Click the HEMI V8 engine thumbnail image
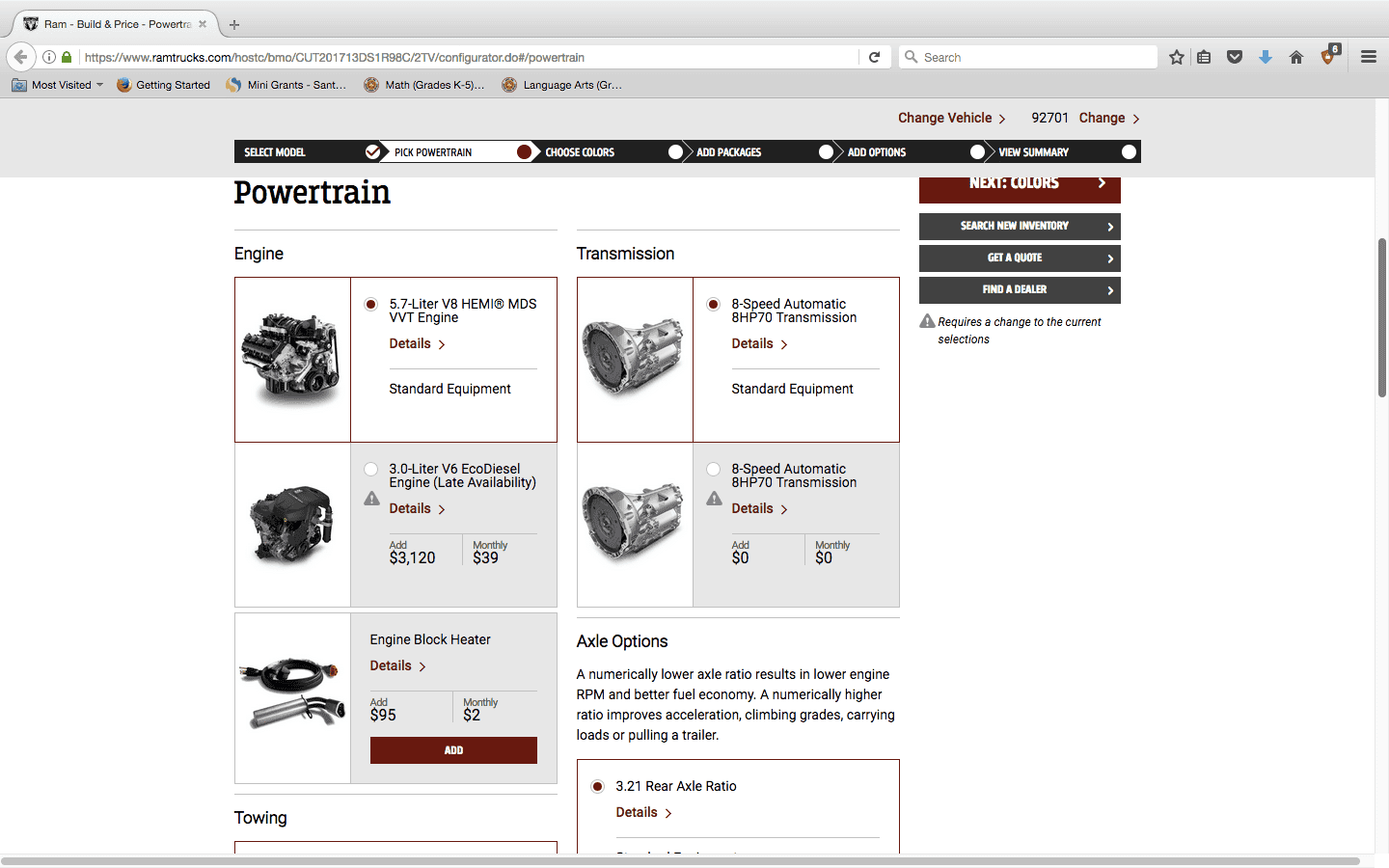 [x=292, y=360]
